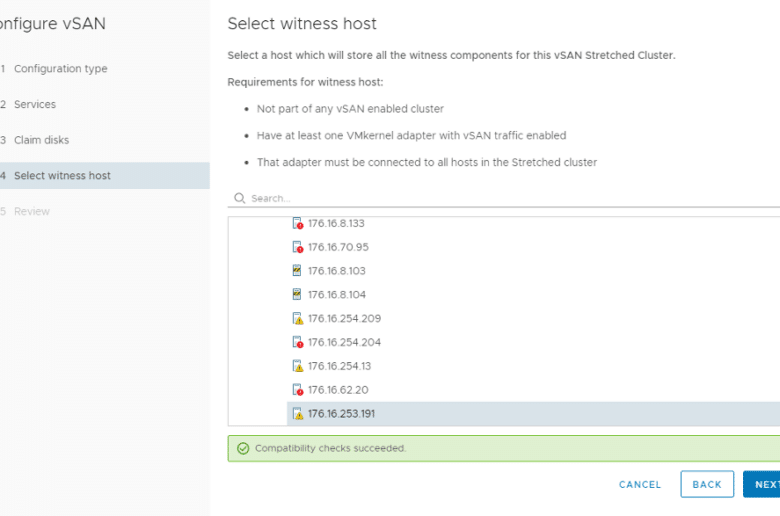Select the highlighted host 176.16.253.191
The image size is (780, 516).
coord(533,414)
